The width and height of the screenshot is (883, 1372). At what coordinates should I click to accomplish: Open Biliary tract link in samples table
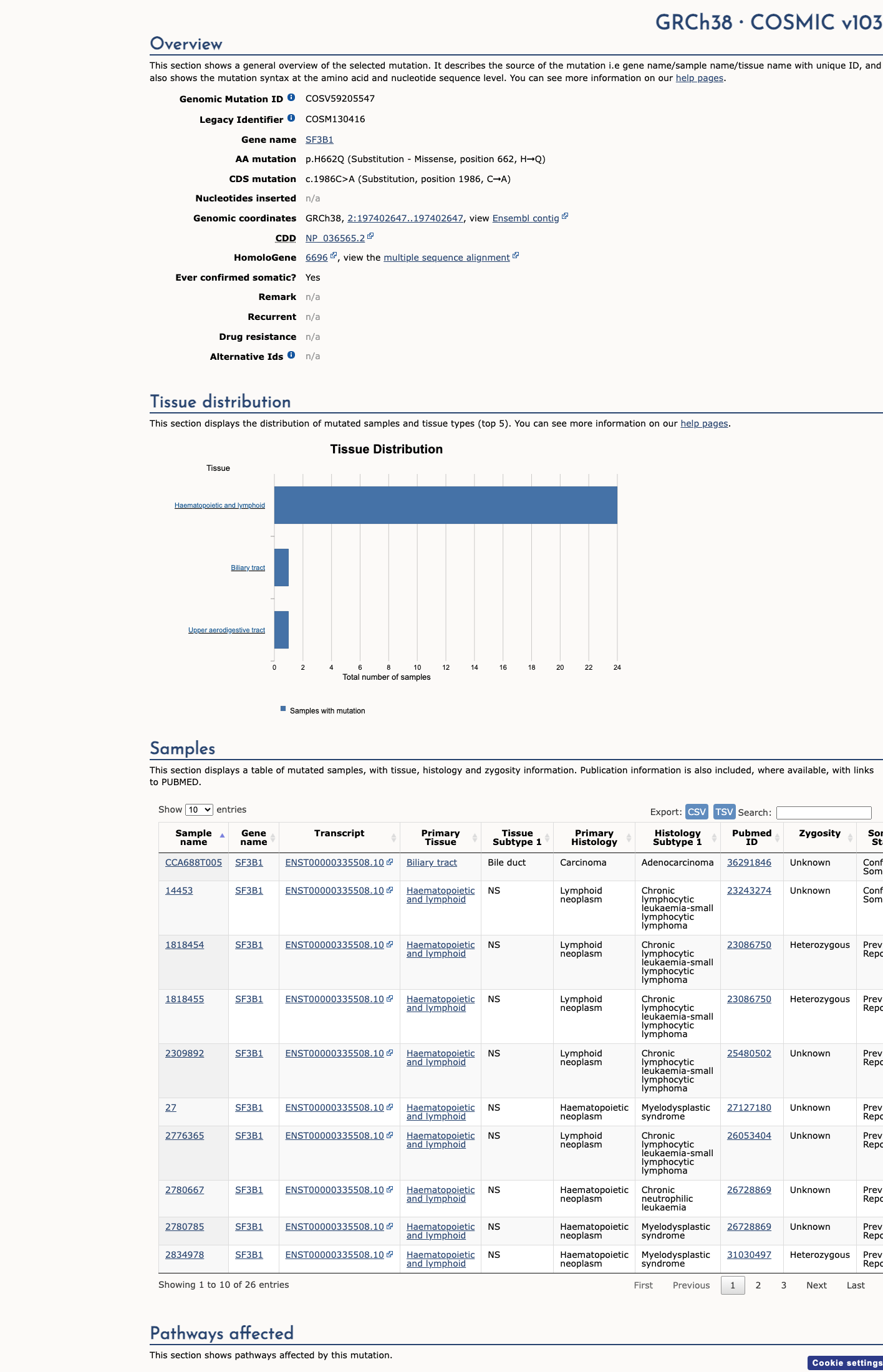coord(432,862)
